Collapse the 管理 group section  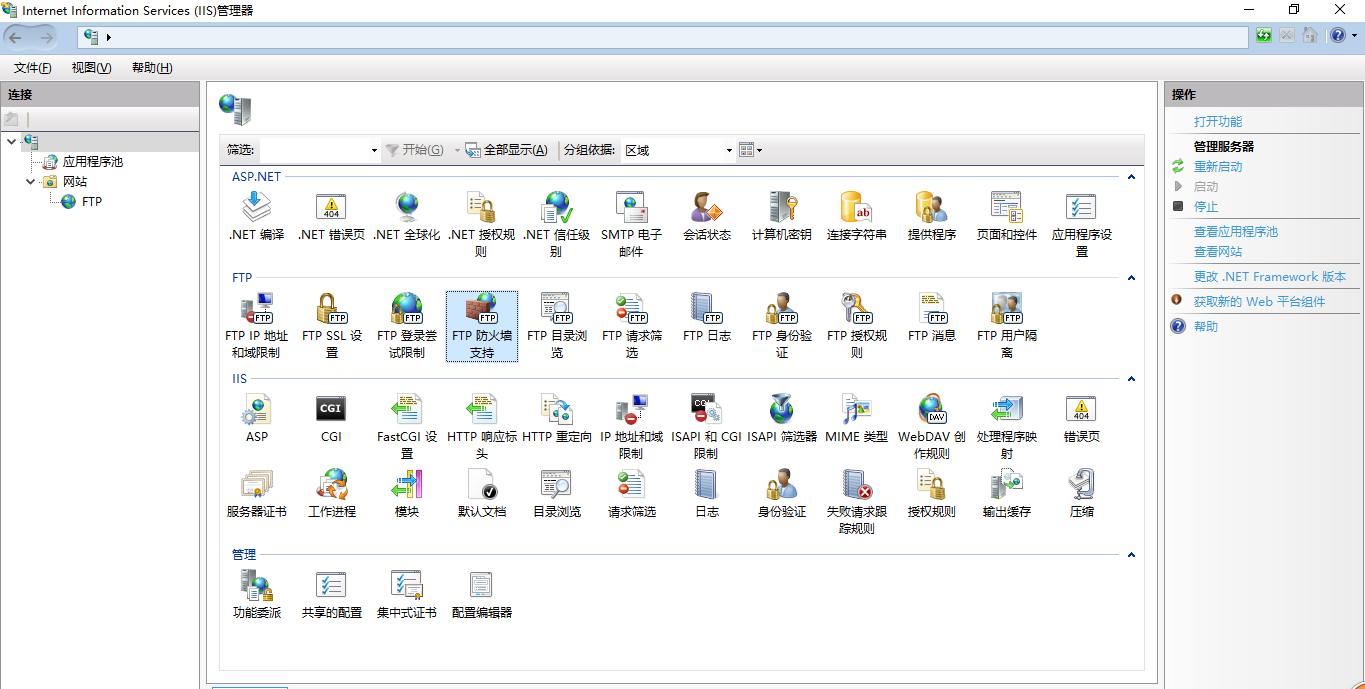point(1131,555)
